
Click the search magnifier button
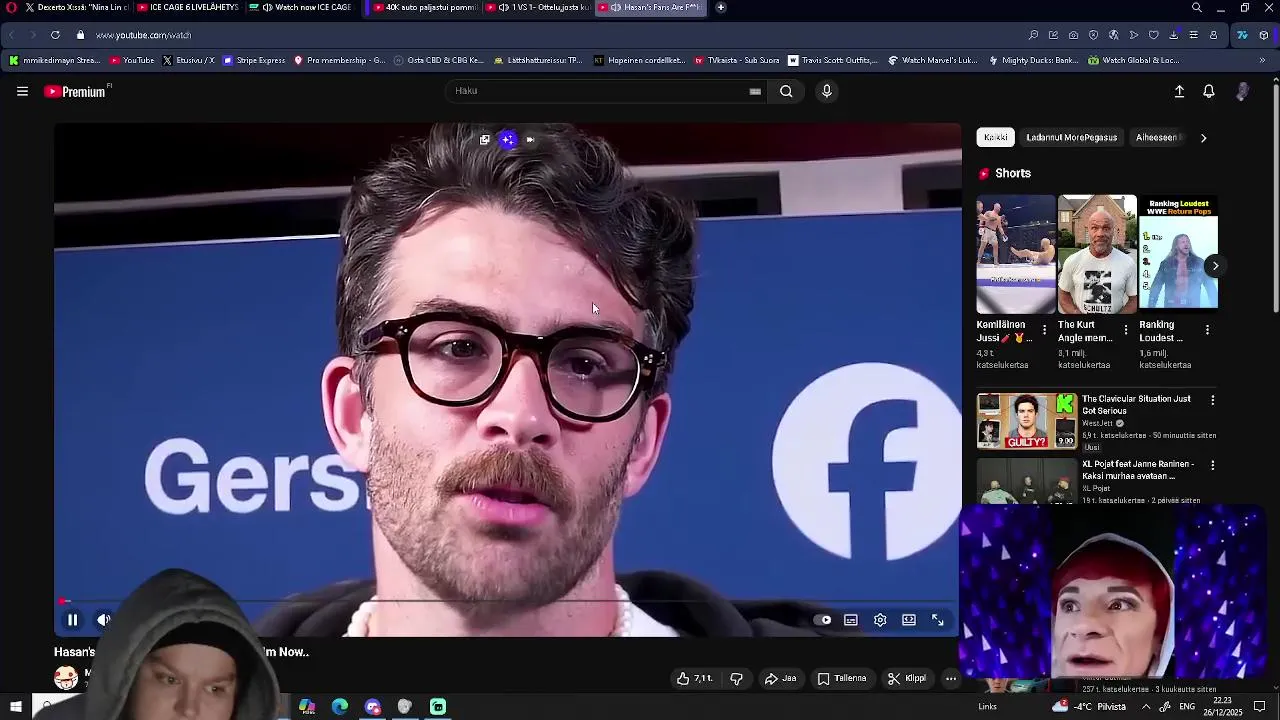[786, 91]
